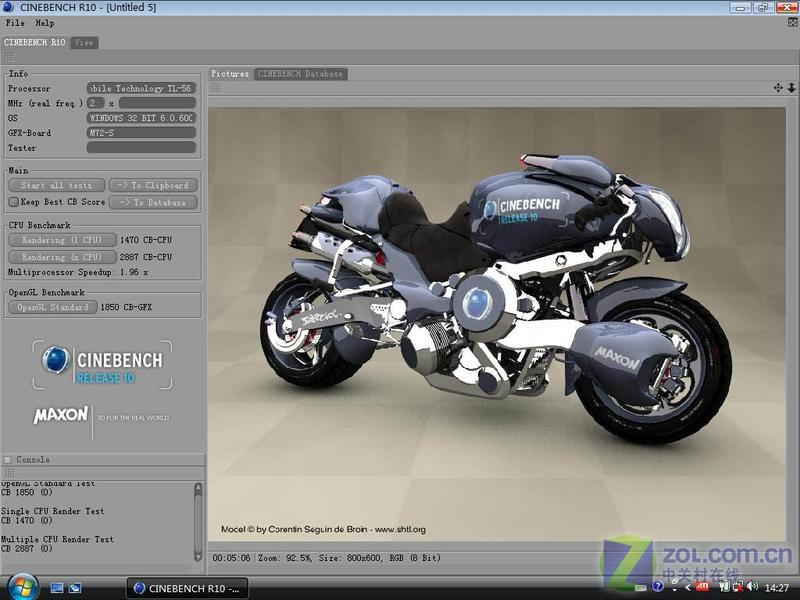Click 'Multiprocessor Speedup: 1.96 x' text
This screenshot has height=600, width=800.
78,272
